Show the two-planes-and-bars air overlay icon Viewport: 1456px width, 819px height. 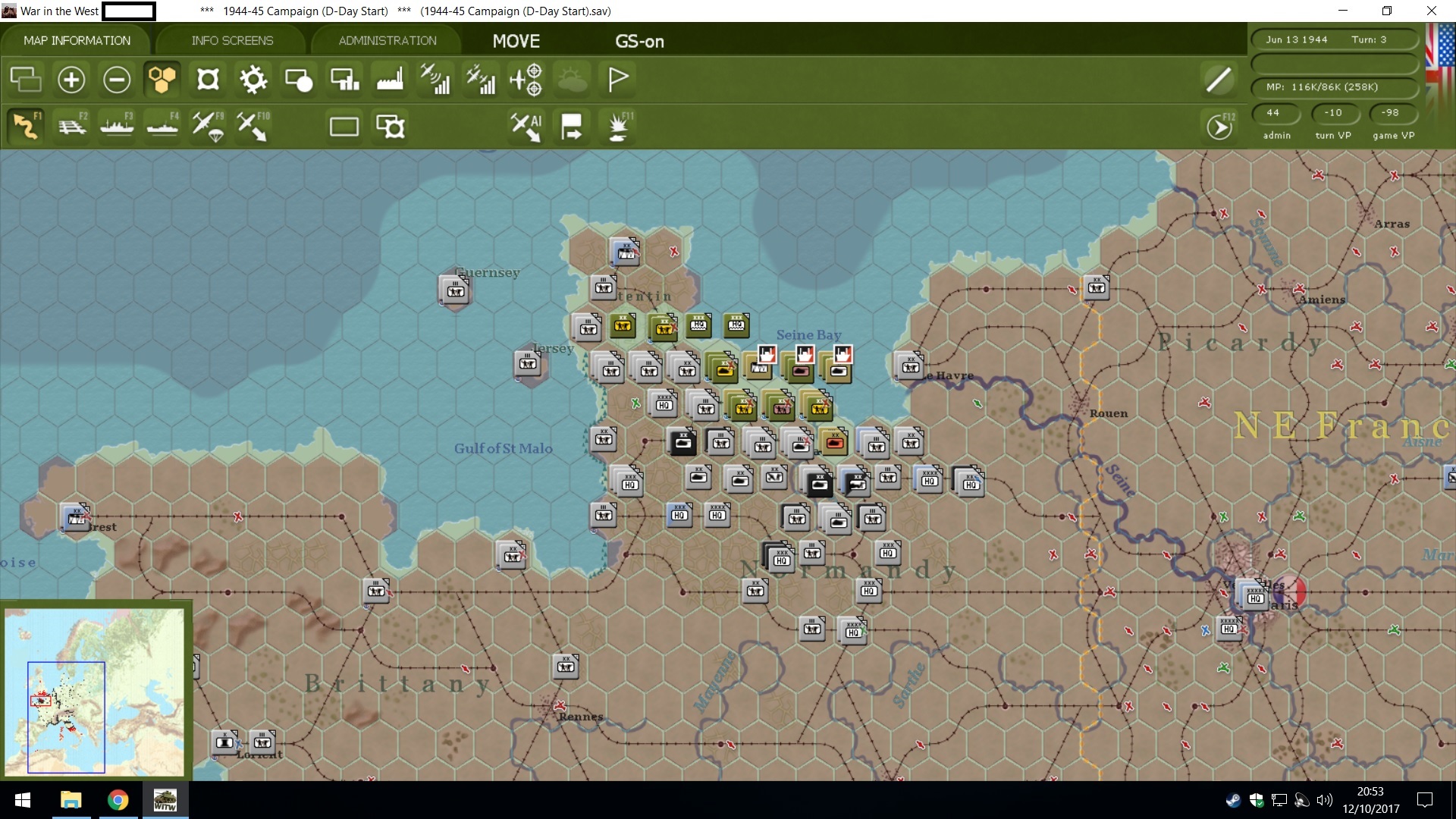(481, 79)
